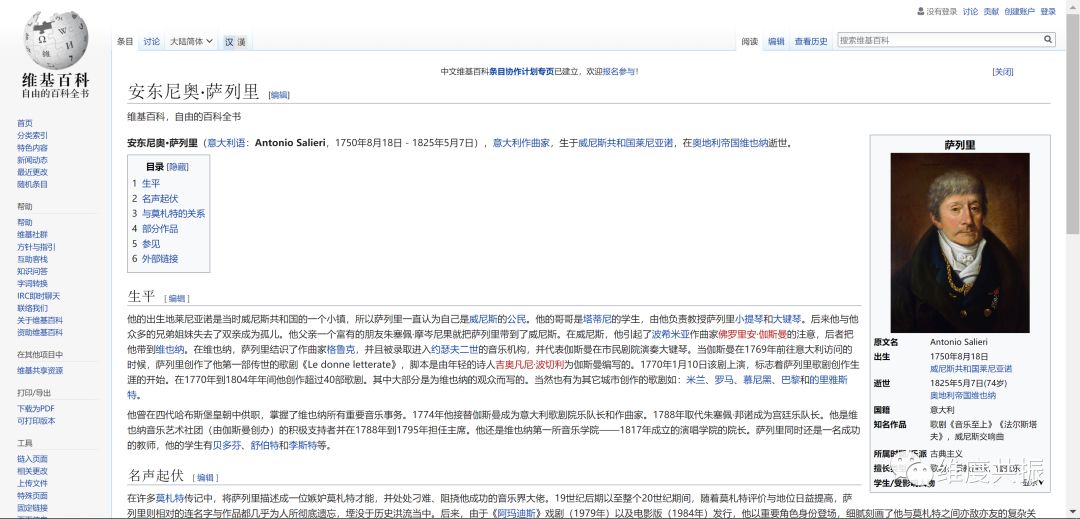Image resolution: width=1080 pixels, height=519 pixels.
Task: Click the 登录 link
Action: coord(1048,12)
